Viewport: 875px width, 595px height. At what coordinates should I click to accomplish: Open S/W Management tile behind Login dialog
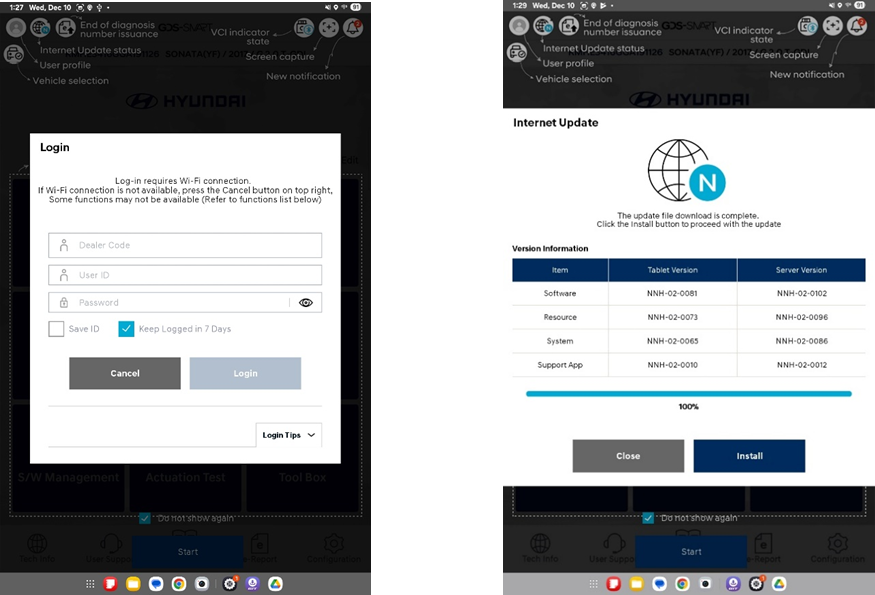coord(68,488)
